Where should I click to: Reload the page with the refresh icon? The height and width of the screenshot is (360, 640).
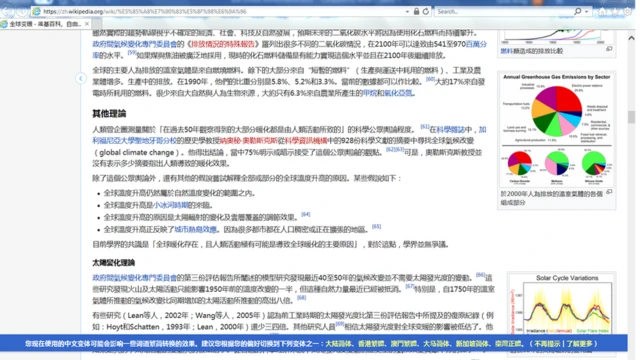point(426,11)
